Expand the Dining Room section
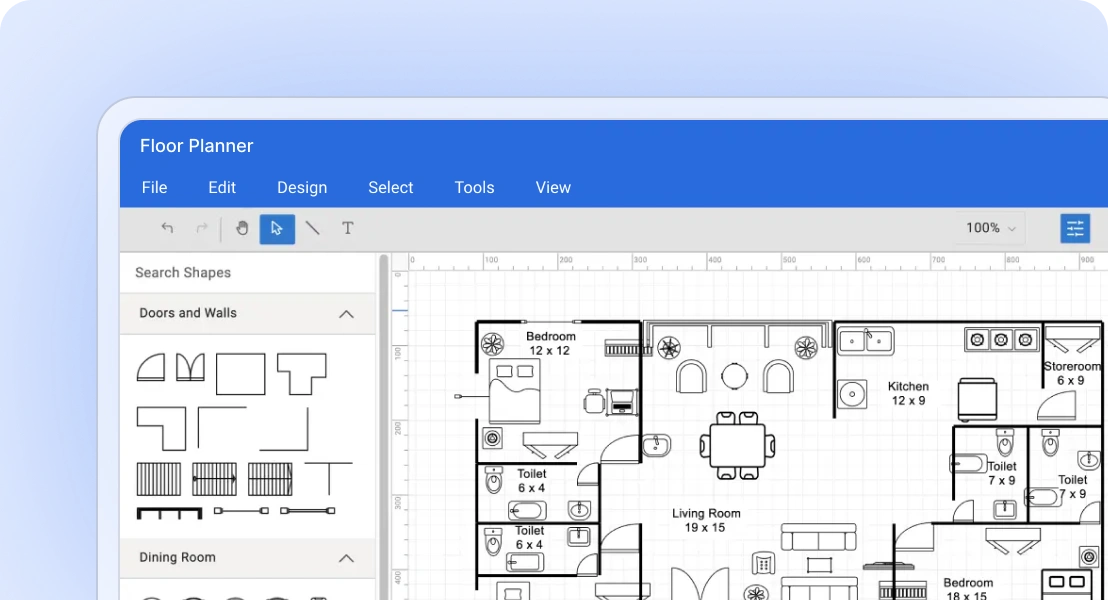This screenshot has width=1108, height=600. tap(346, 558)
